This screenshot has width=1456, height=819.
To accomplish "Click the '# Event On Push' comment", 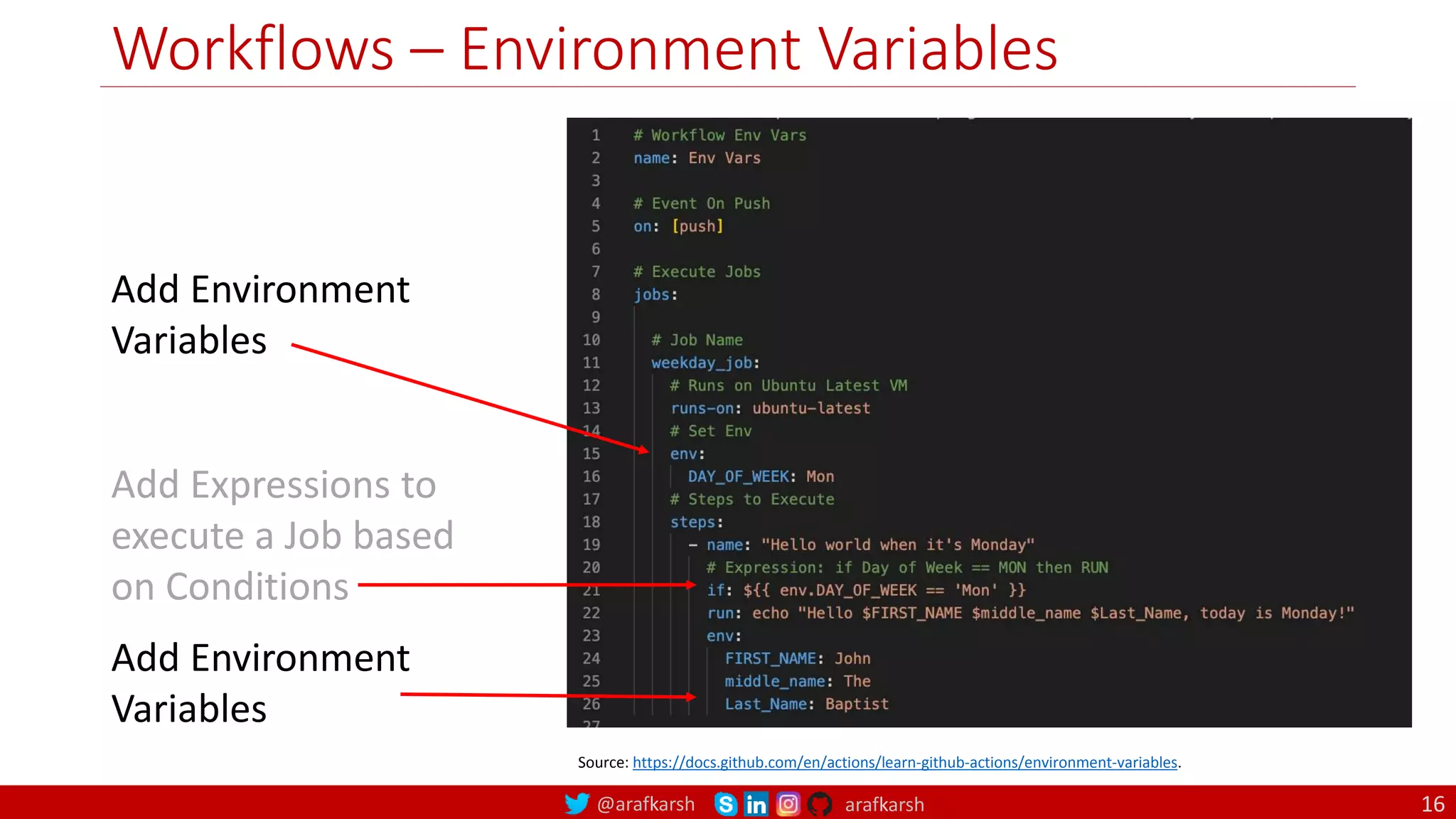I will (702, 203).
